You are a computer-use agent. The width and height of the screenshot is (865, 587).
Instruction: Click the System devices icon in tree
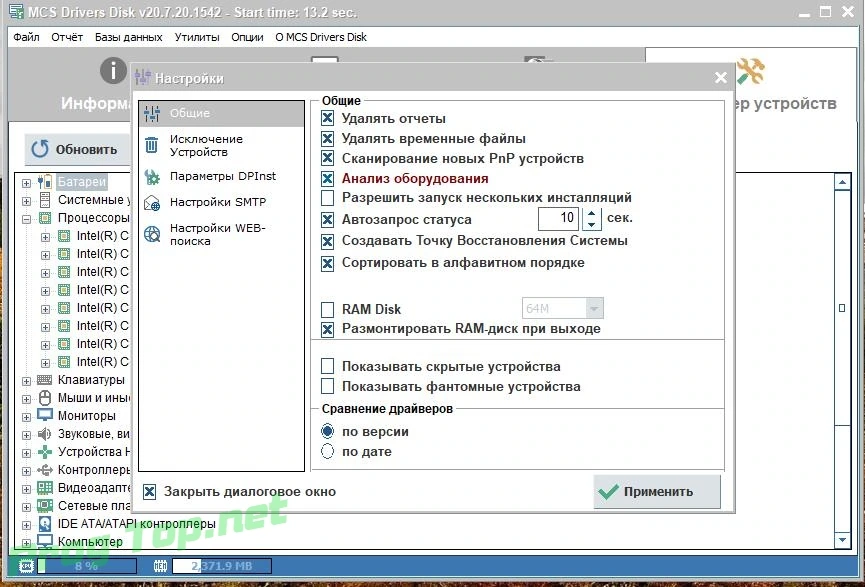tap(45, 200)
